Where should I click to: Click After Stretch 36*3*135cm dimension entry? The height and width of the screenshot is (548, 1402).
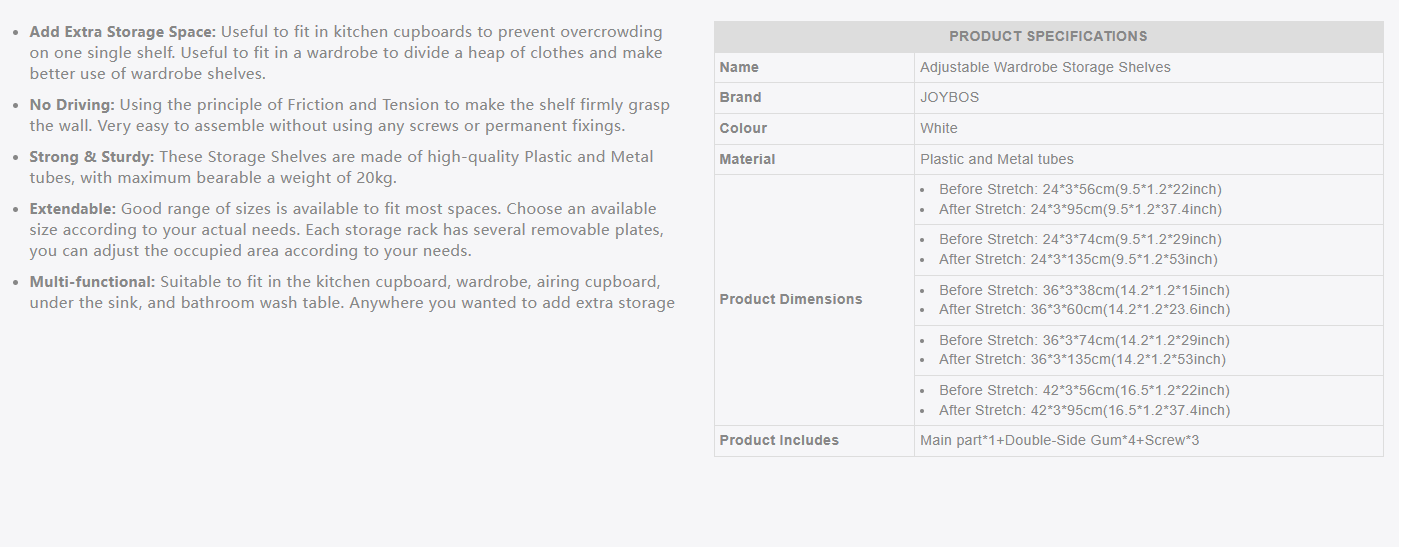tap(1082, 359)
